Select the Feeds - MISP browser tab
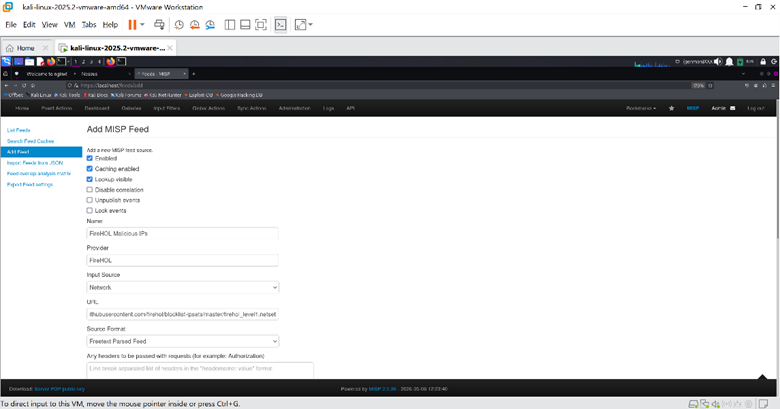This screenshot has width=780, height=409. (x=162, y=74)
